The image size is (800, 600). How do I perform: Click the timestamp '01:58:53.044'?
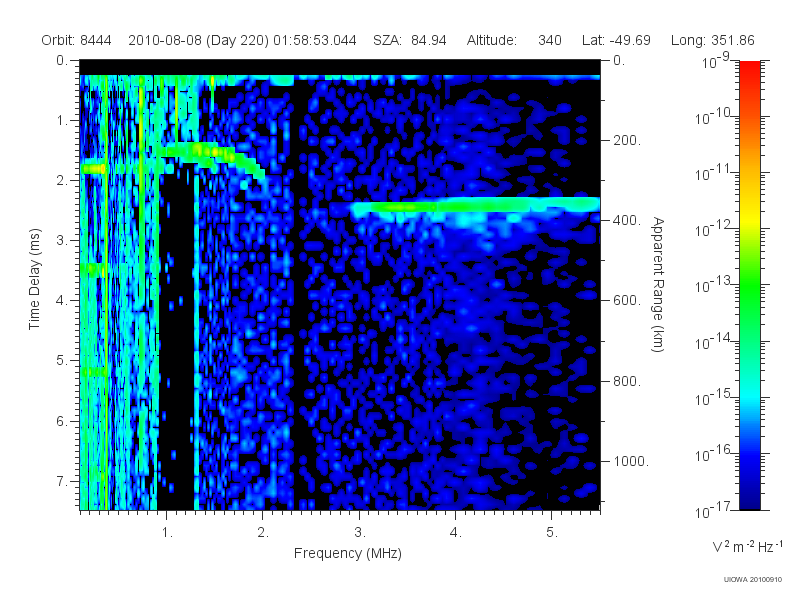(315, 40)
